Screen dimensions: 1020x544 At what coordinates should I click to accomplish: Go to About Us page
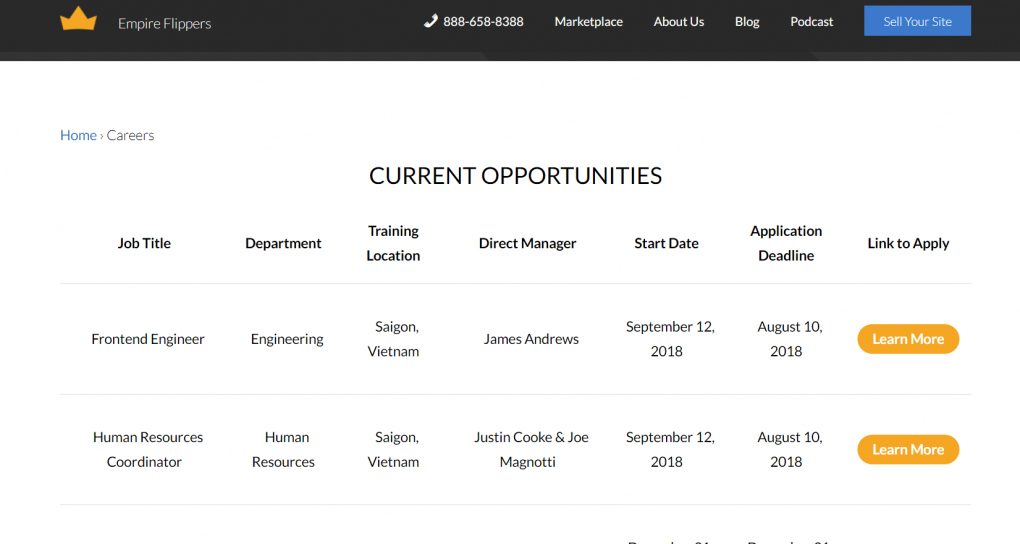click(x=678, y=21)
